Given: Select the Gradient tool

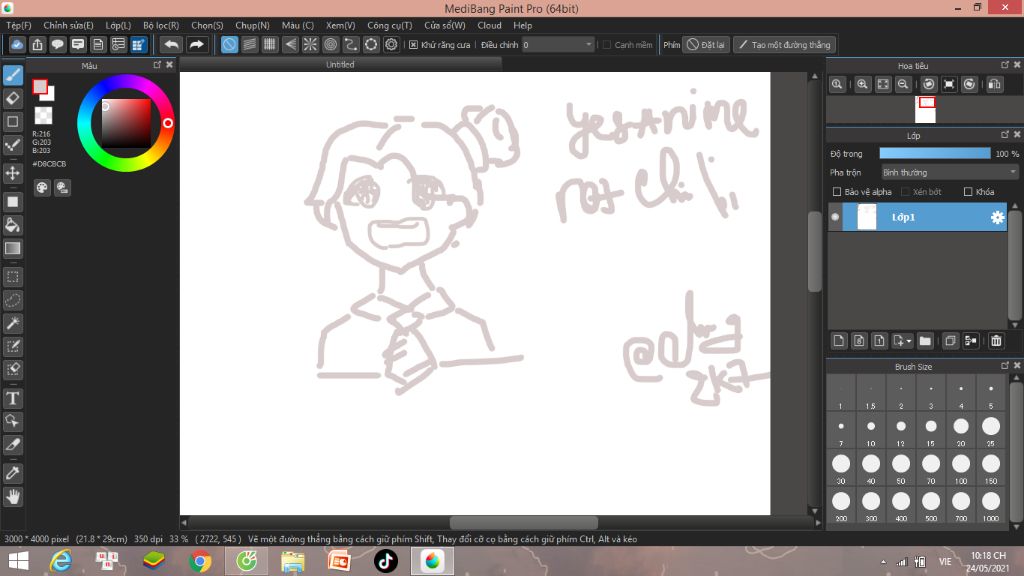Looking at the screenshot, I should tap(12, 248).
